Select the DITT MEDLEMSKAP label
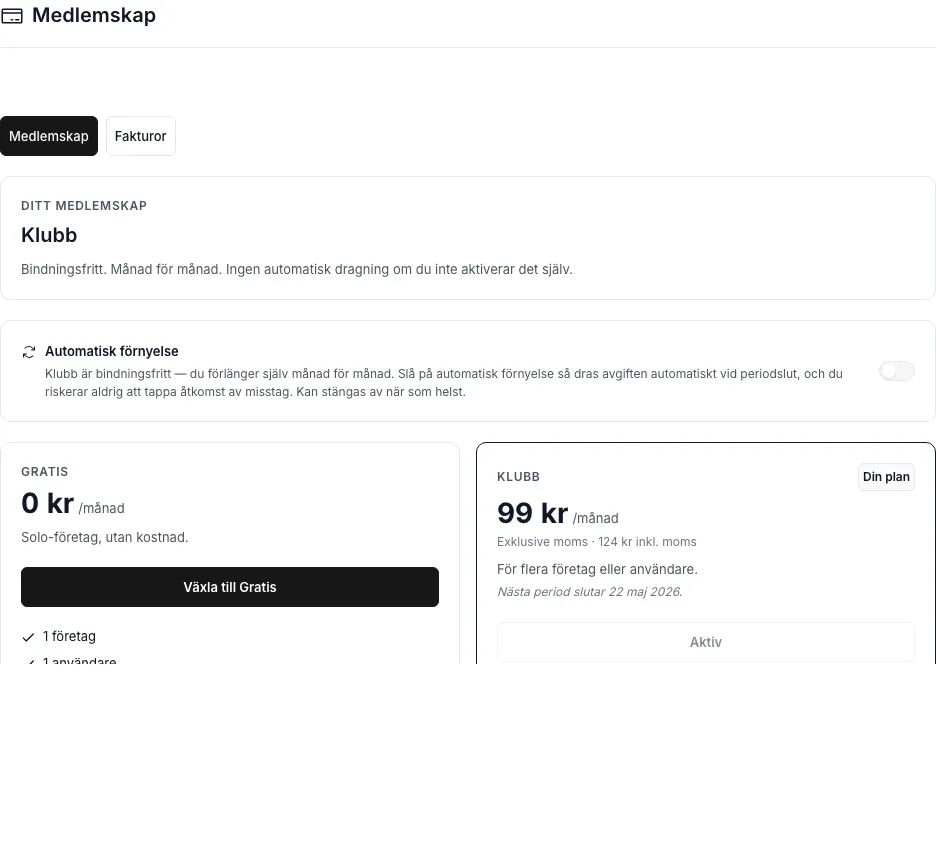 [x=84, y=206]
